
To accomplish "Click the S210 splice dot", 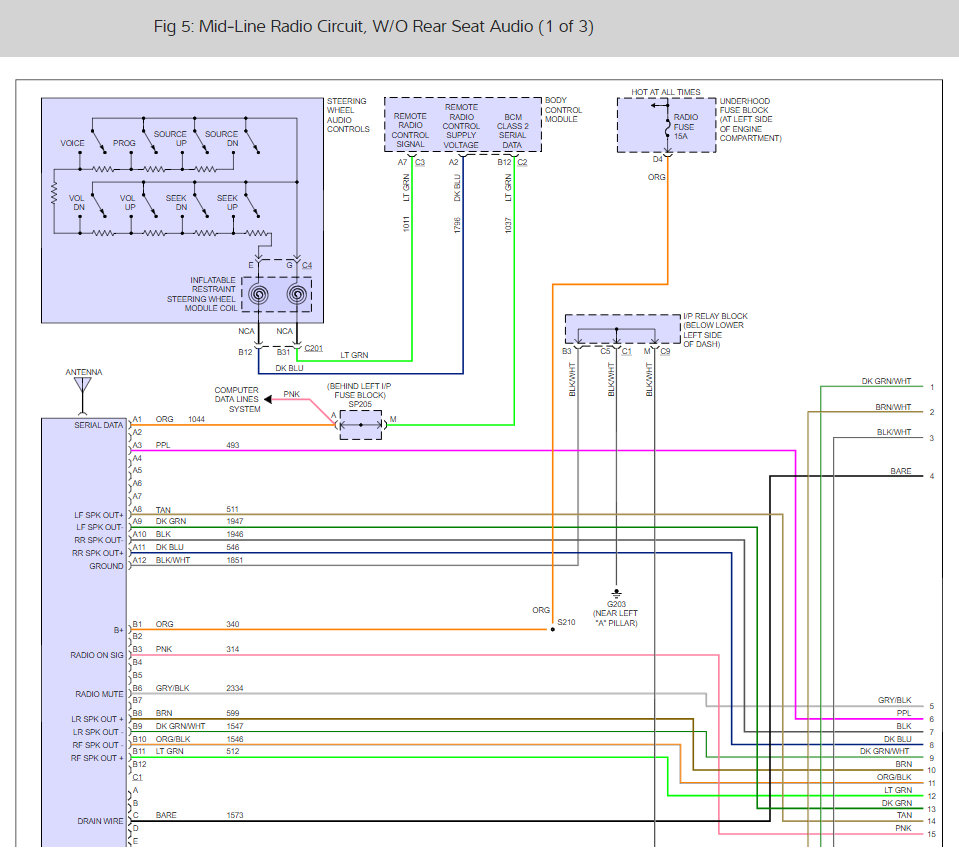I will (x=552, y=629).
